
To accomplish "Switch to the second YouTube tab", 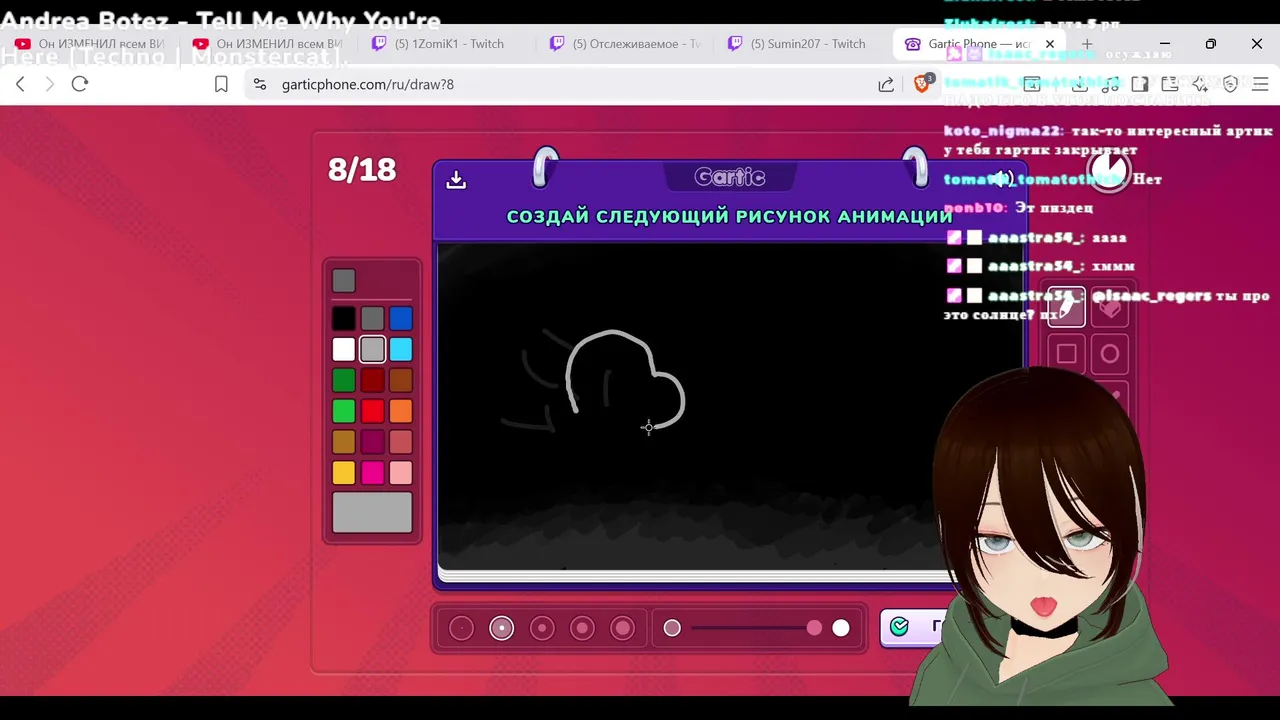I will coord(268,44).
